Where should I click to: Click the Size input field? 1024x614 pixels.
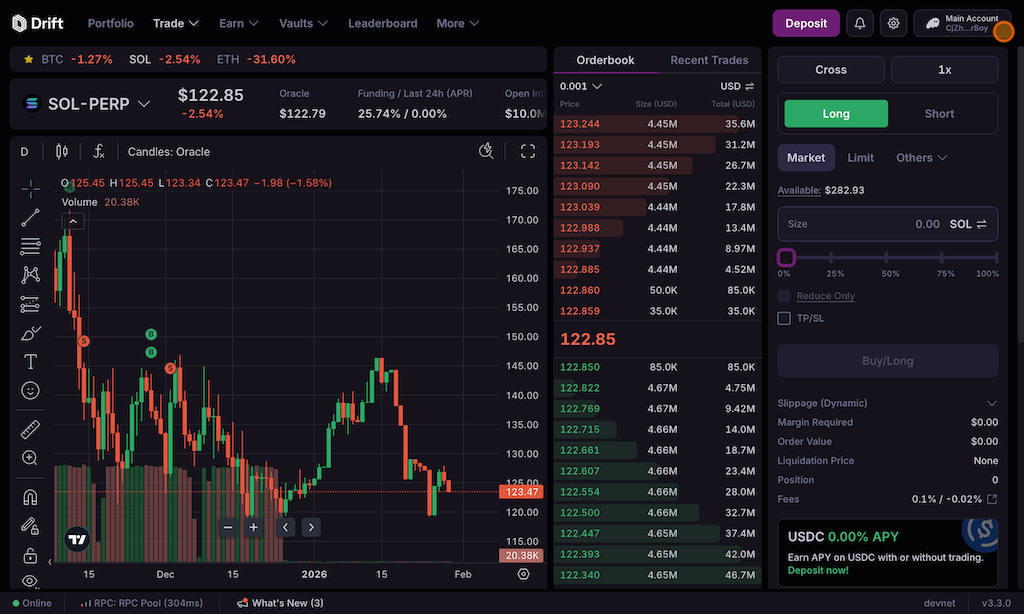(x=860, y=224)
